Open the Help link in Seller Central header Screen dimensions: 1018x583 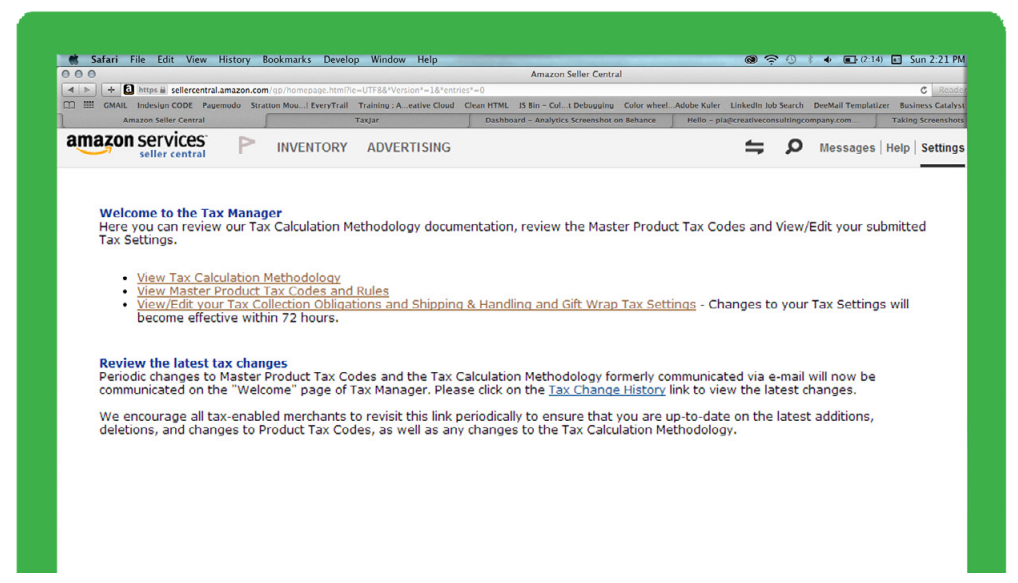click(x=898, y=148)
